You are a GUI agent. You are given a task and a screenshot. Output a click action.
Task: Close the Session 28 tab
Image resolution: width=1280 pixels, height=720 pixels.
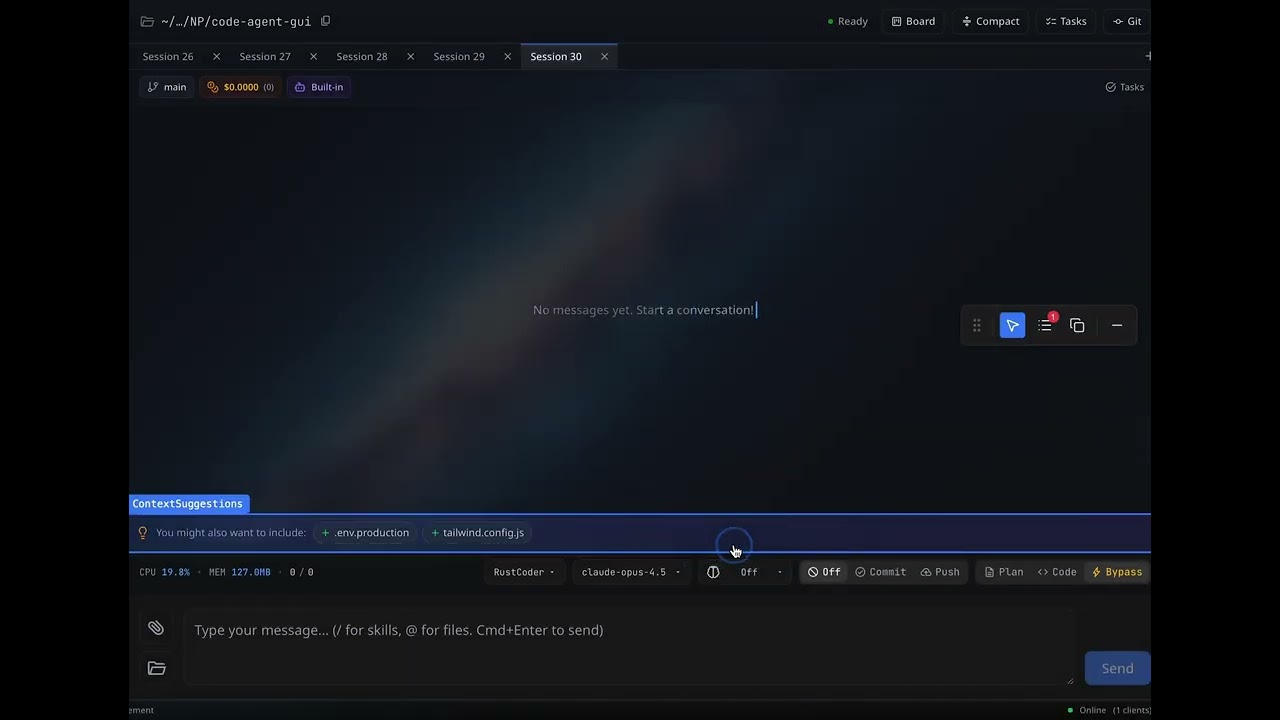[410, 57]
